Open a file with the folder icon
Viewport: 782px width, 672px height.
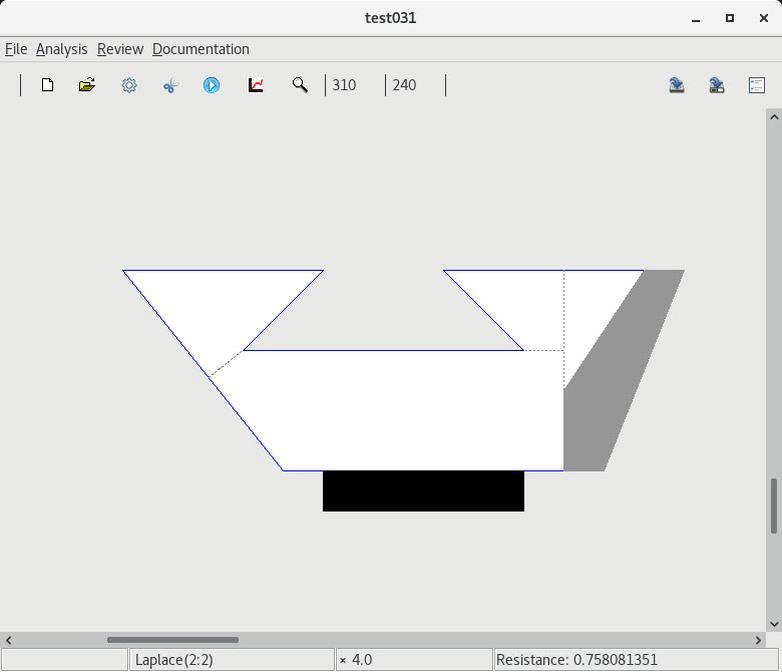87,85
